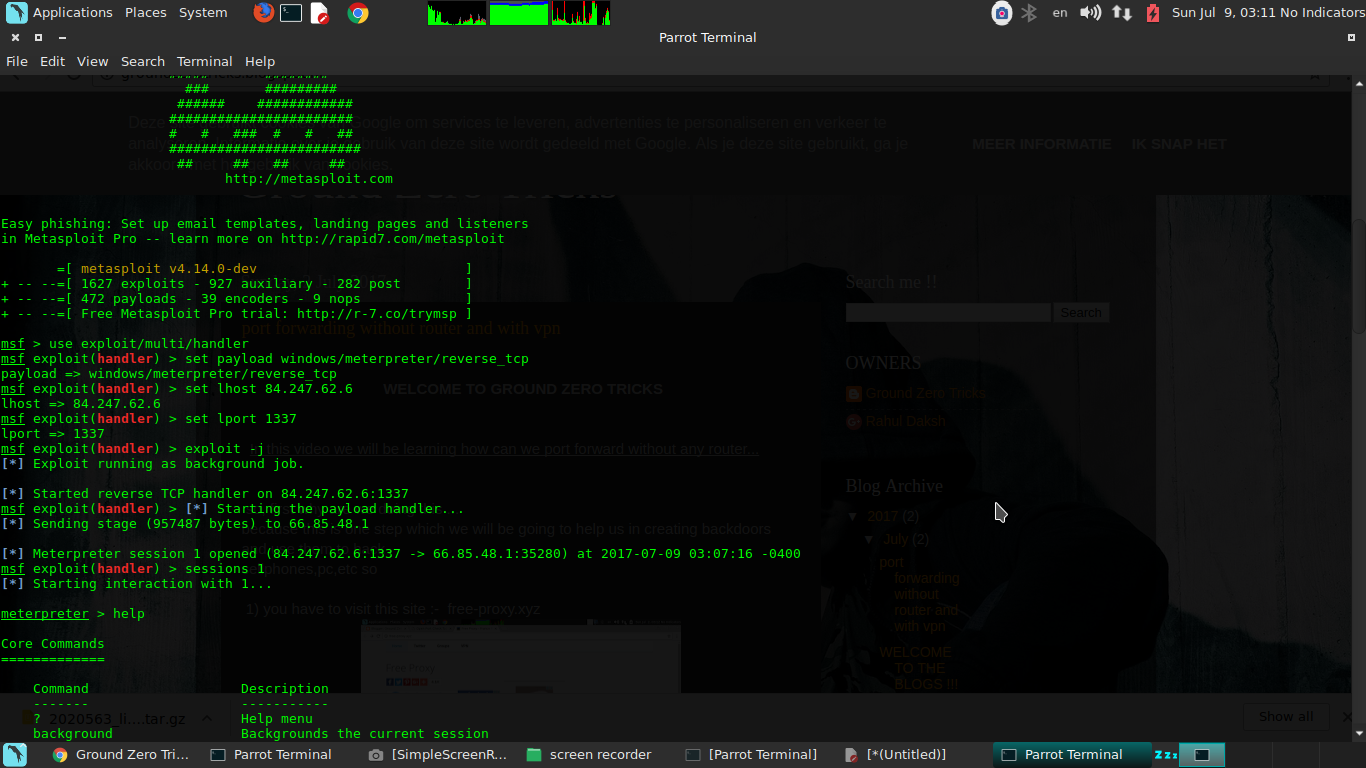Switch to the '[SimpleScreenR...' taskbar window

pos(438,755)
